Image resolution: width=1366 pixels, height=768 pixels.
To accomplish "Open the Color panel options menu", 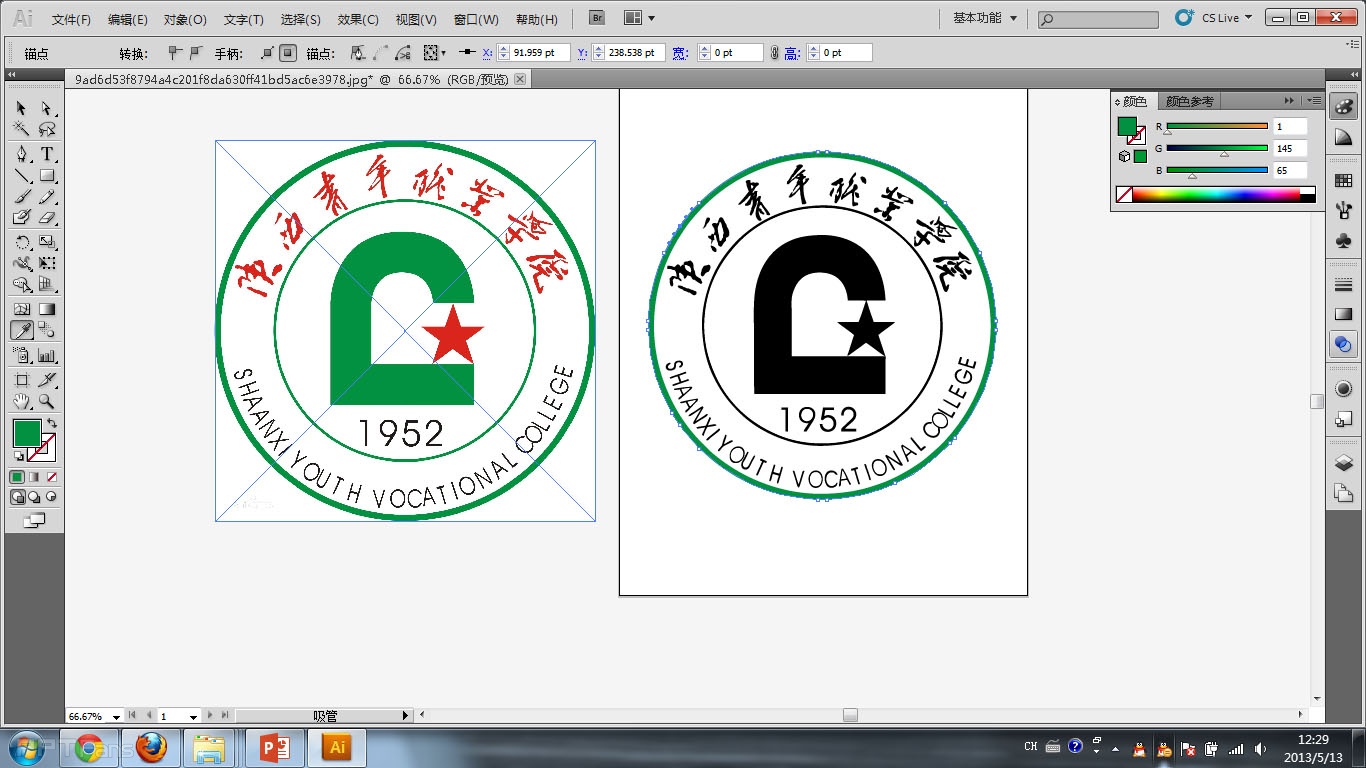I will [1307, 101].
